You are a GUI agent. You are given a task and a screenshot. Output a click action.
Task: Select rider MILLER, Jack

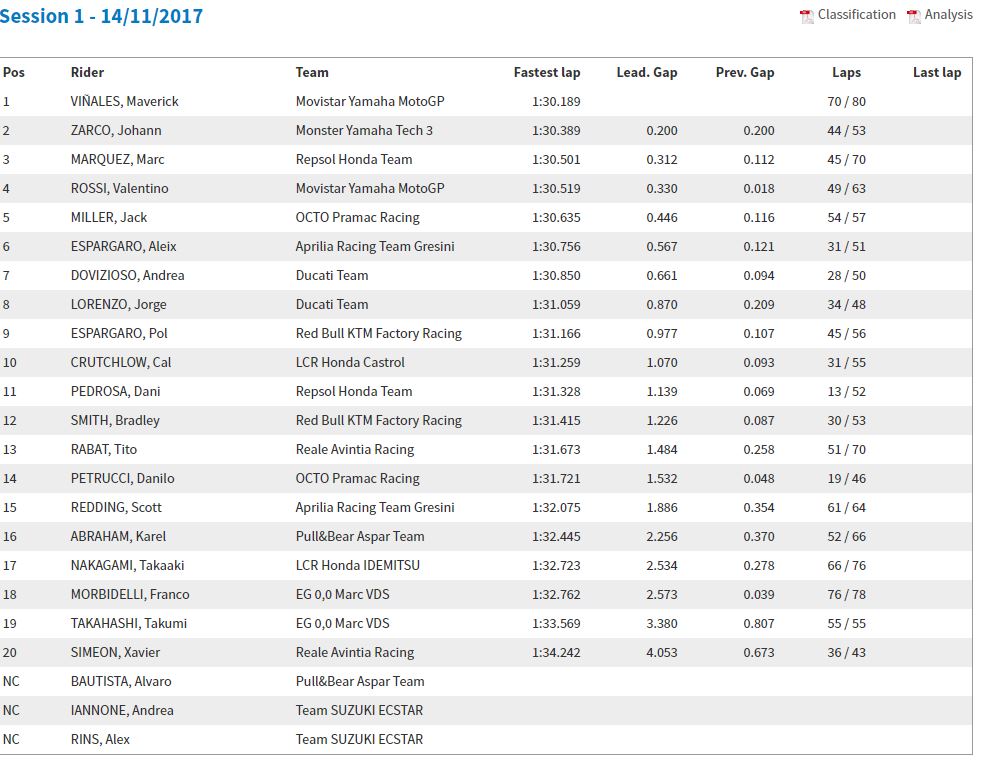tap(109, 218)
